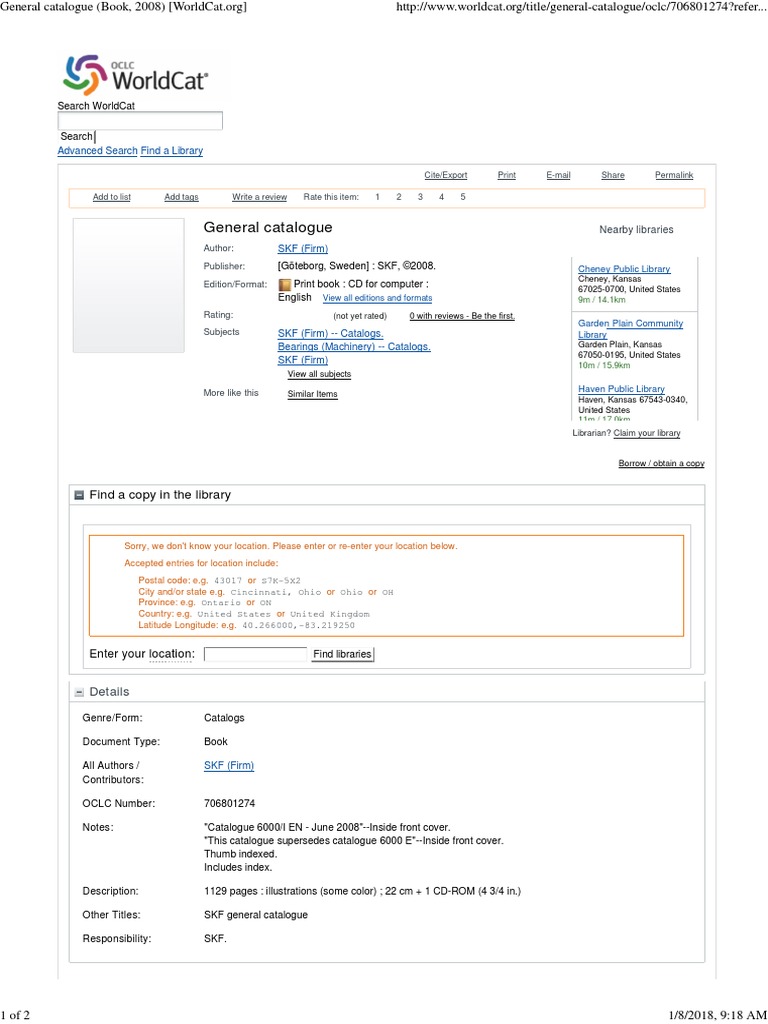This screenshot has width=768, height=1024.
Task: Open the SKF (Firm) subject link
Action: 303,360
